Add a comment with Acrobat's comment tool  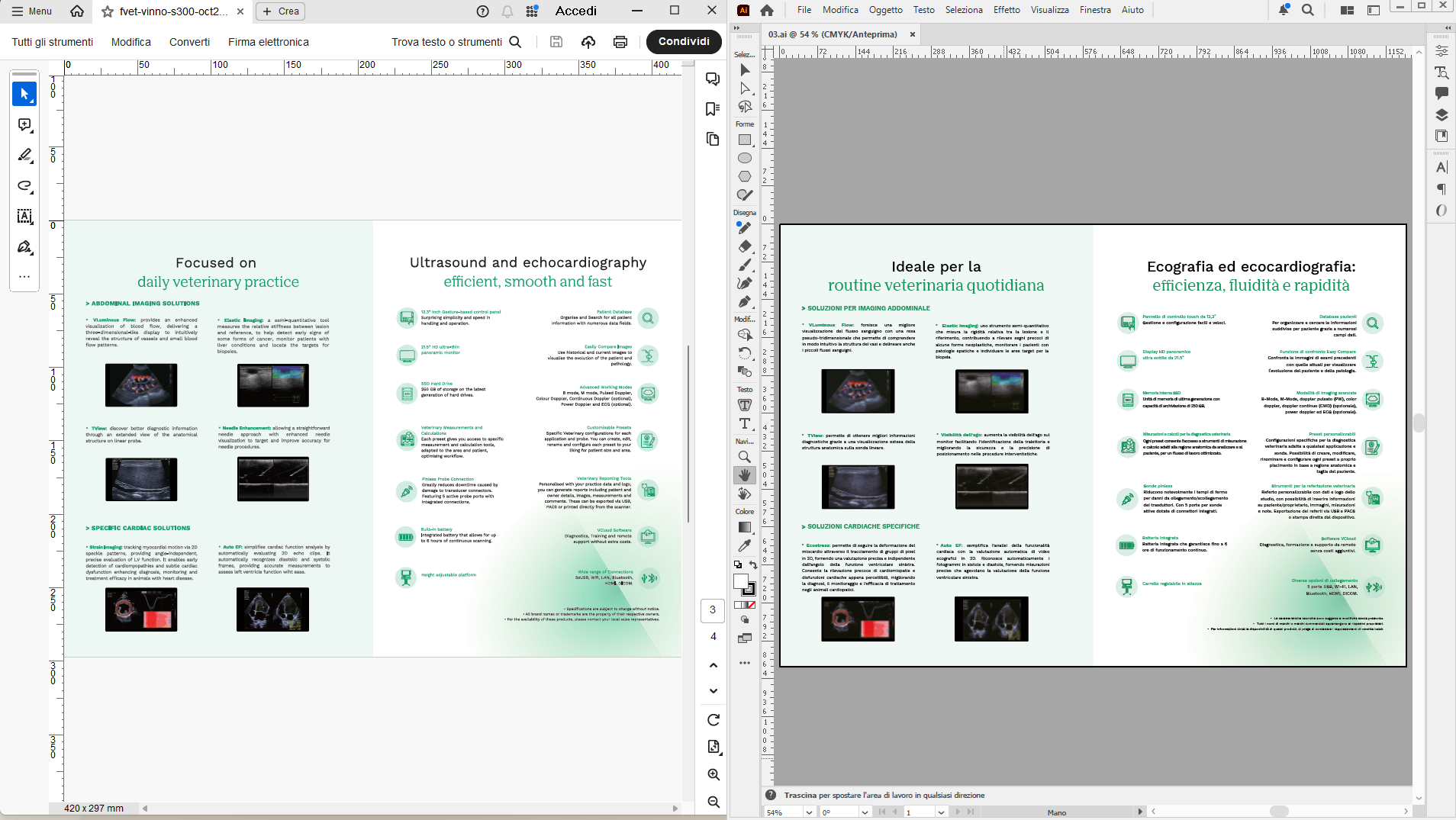(24, 125)
